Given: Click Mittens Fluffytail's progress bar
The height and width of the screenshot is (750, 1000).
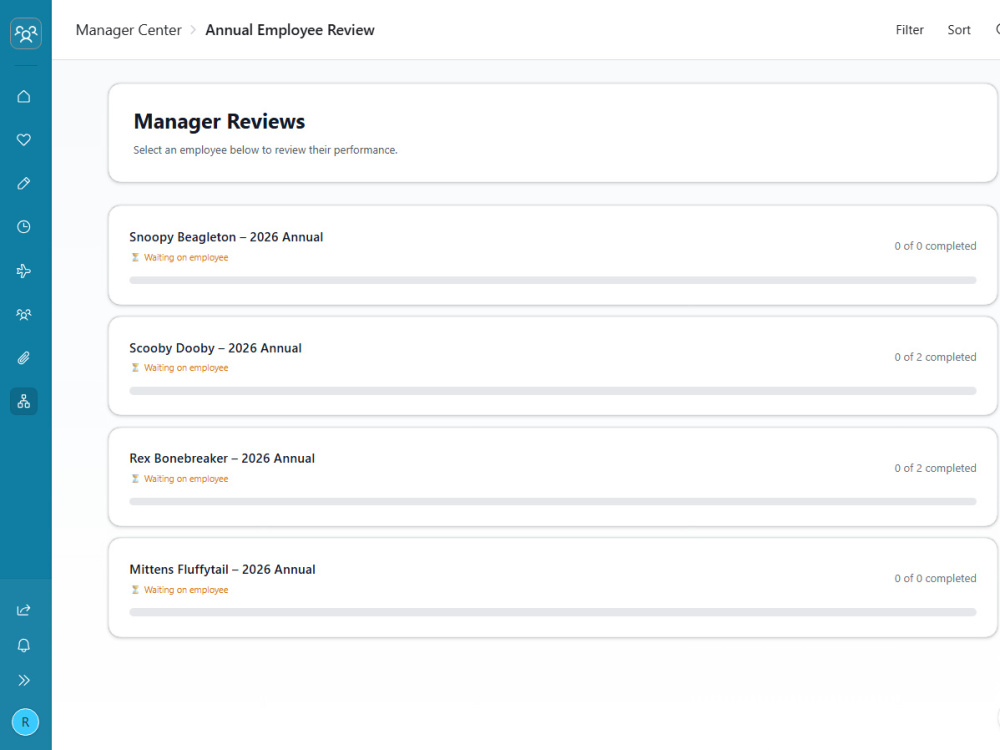Looking at the screenshot, I should pos(552,612).
